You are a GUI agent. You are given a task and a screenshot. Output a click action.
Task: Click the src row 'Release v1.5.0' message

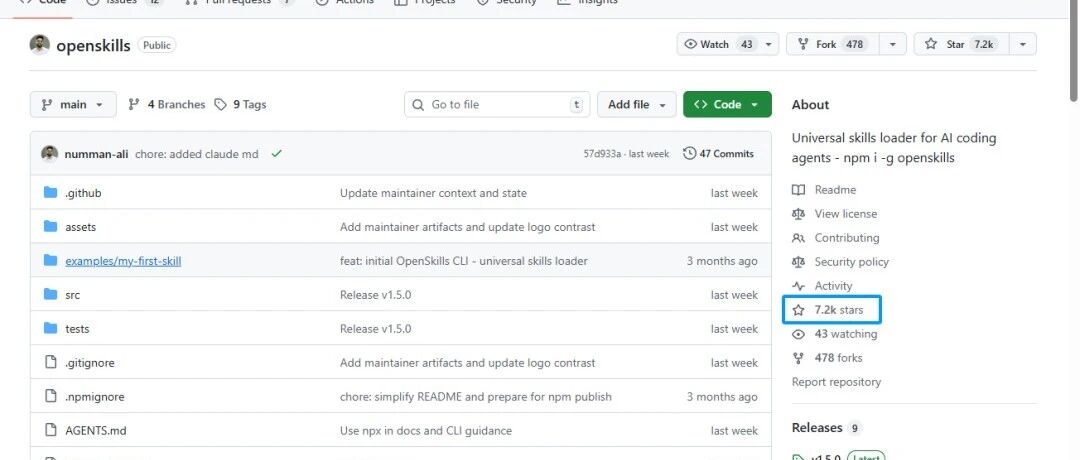tap(375, 295)
